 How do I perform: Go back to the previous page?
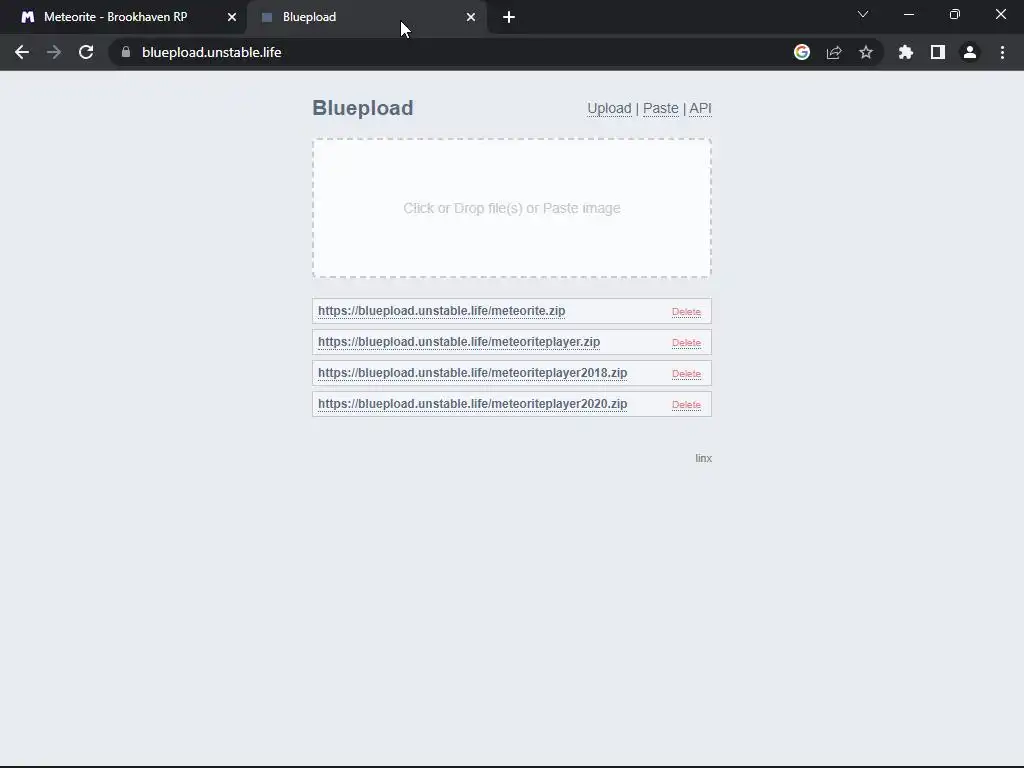pos(22,52)
